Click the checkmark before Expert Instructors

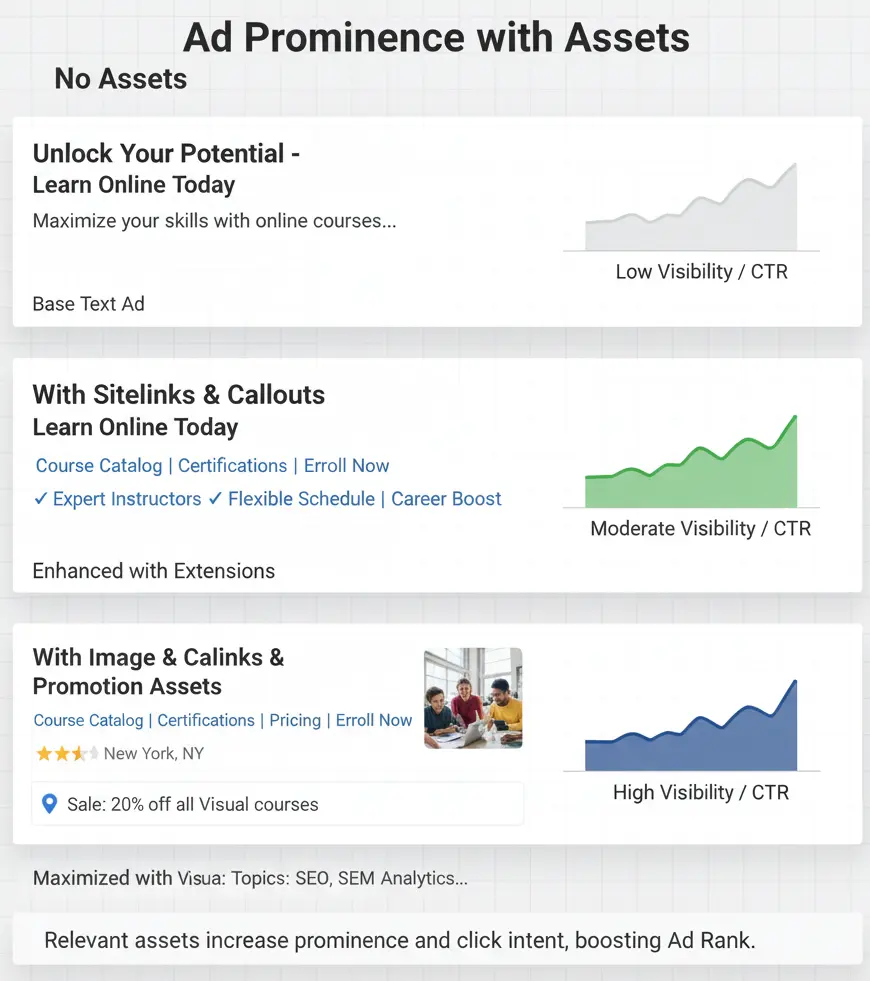click(41, 499)
